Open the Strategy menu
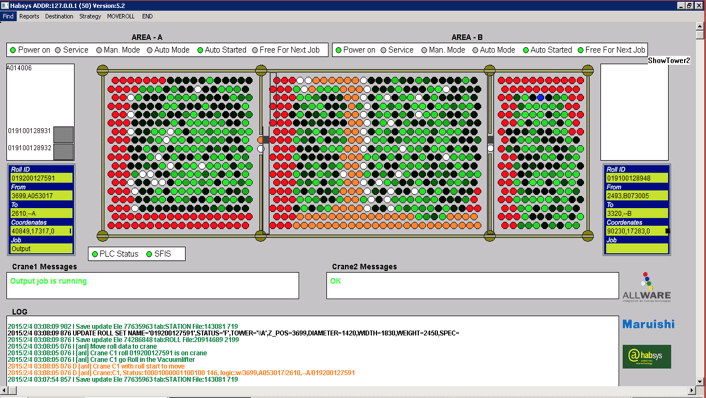 pos(90,16)
